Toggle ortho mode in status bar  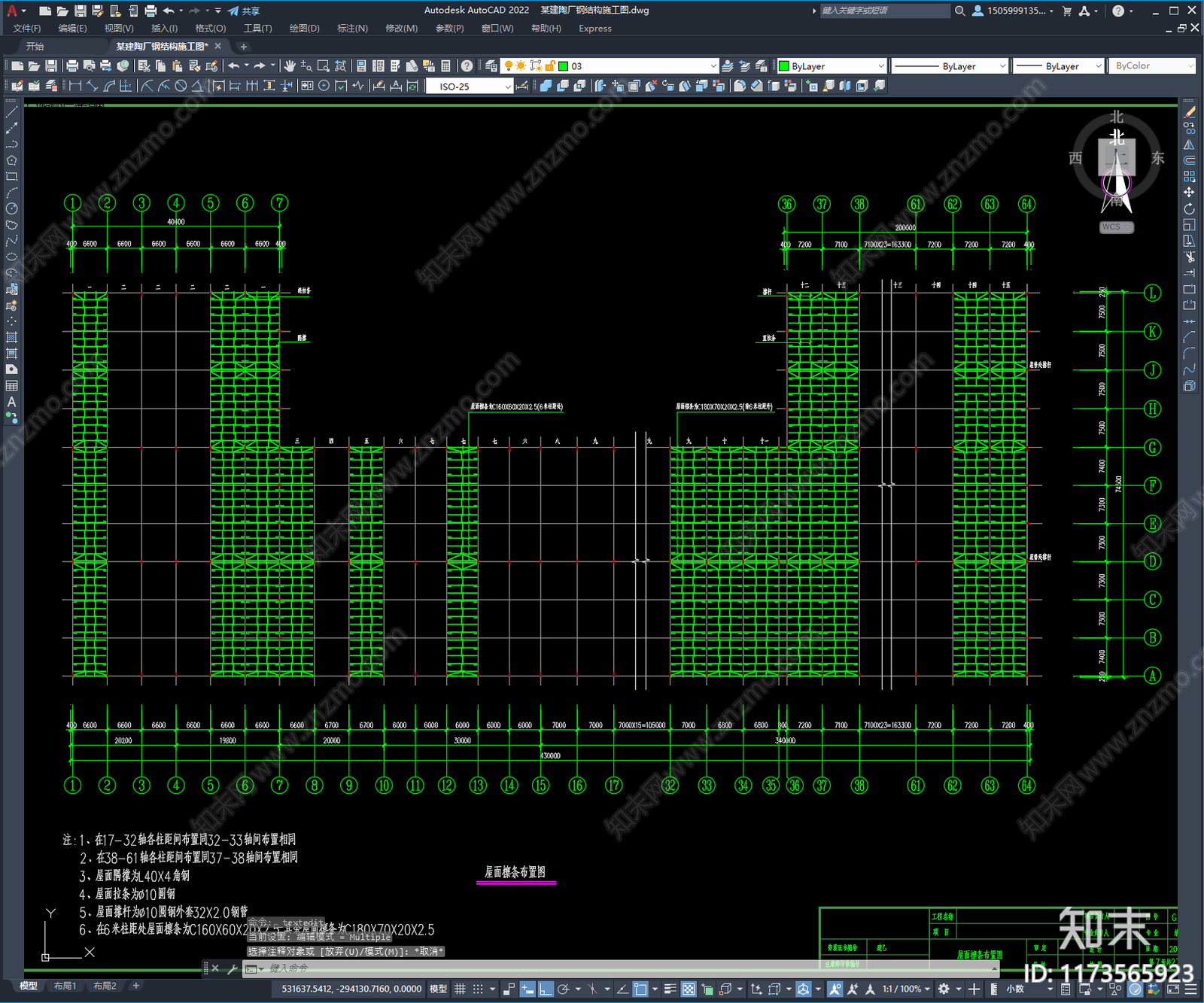pos(546,989)
